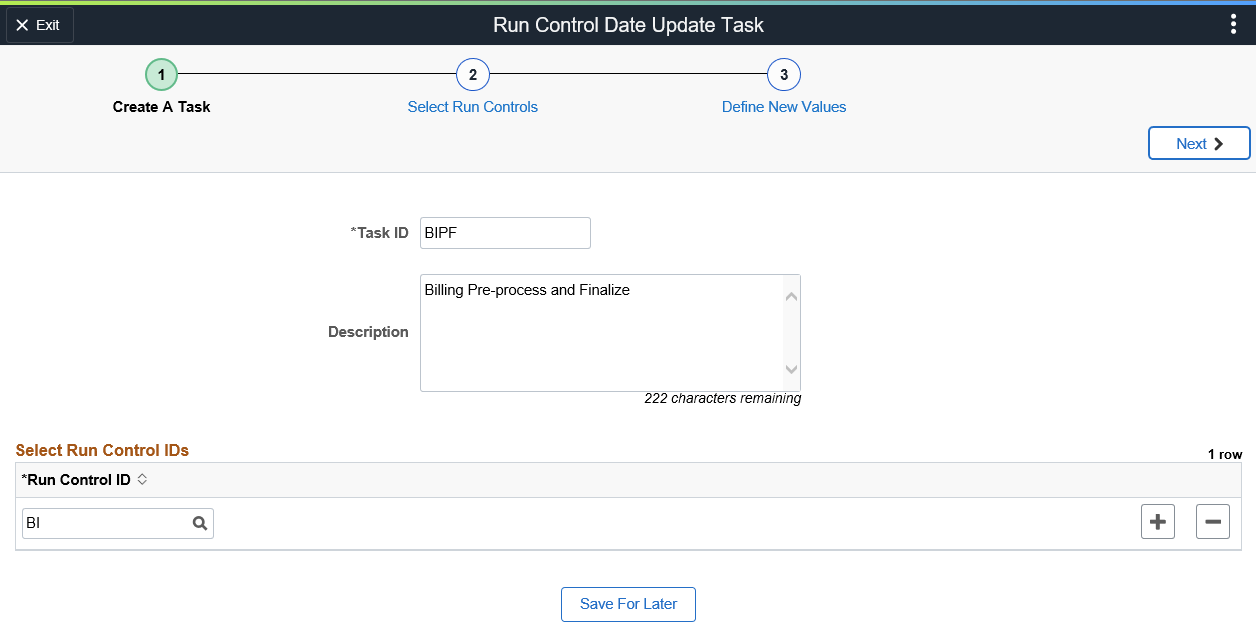Click the Create A Task step label

click(161, 106)
